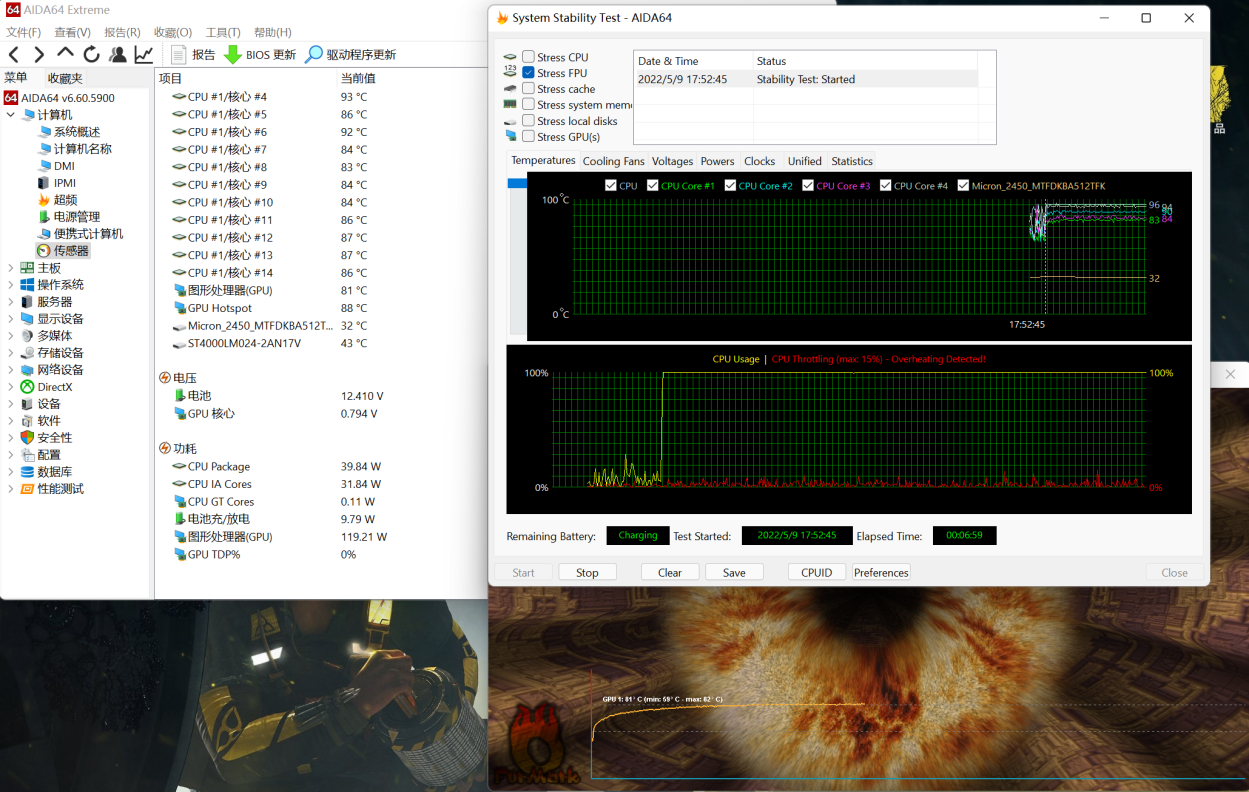
Task: Open the 驱动程序更新 magnifier icon
Action: point(314,55)
